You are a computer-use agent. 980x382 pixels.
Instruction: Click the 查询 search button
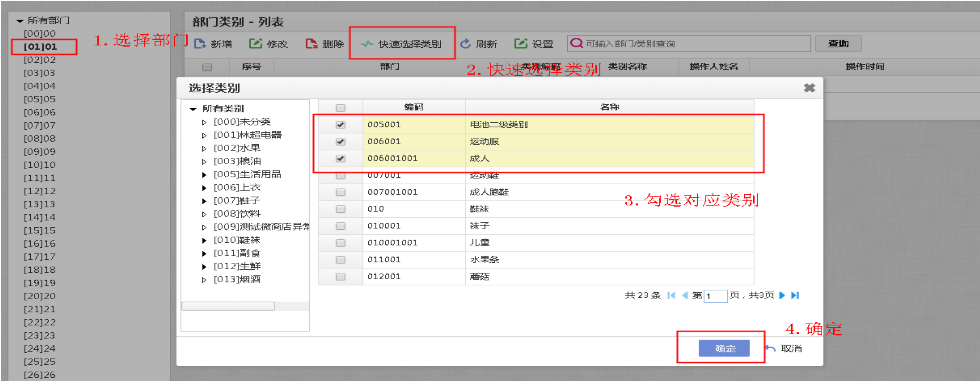tap(838, 44)
